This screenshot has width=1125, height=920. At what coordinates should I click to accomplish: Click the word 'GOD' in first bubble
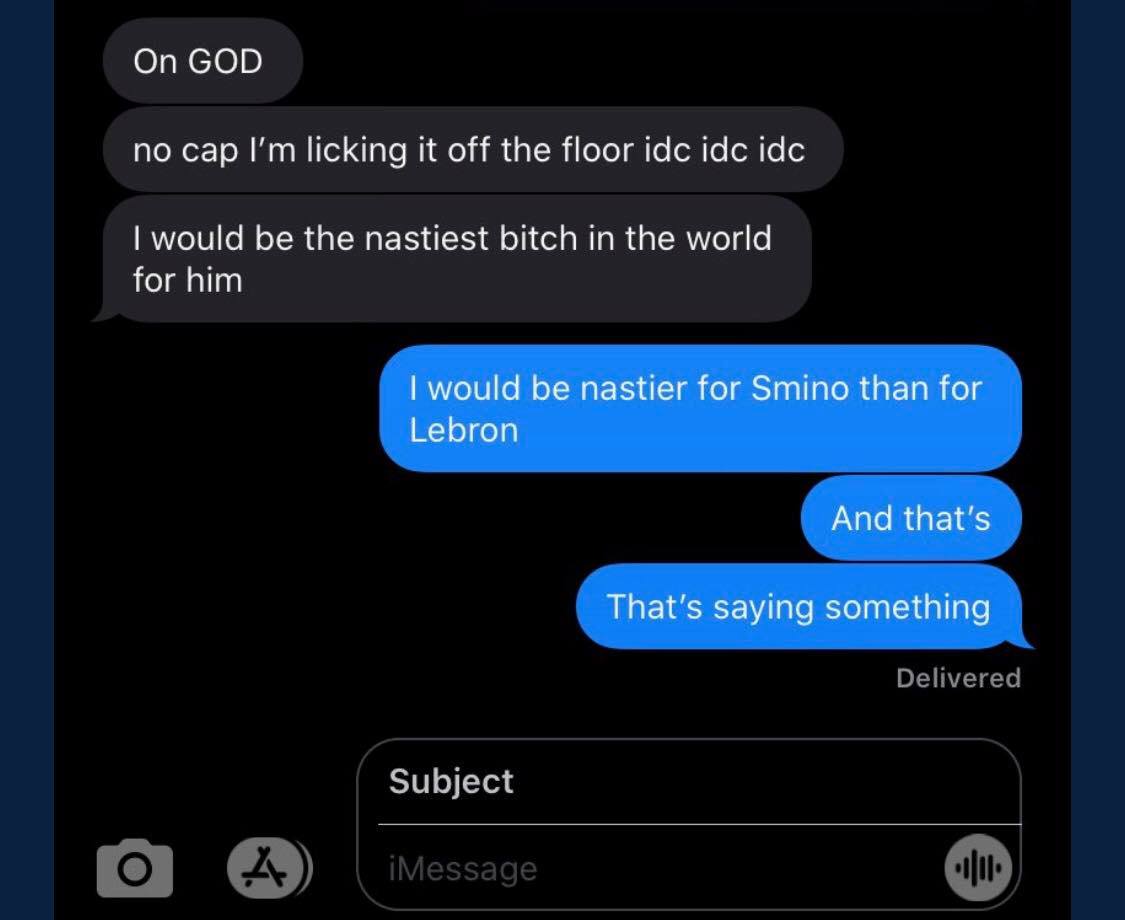click(225, 61)
